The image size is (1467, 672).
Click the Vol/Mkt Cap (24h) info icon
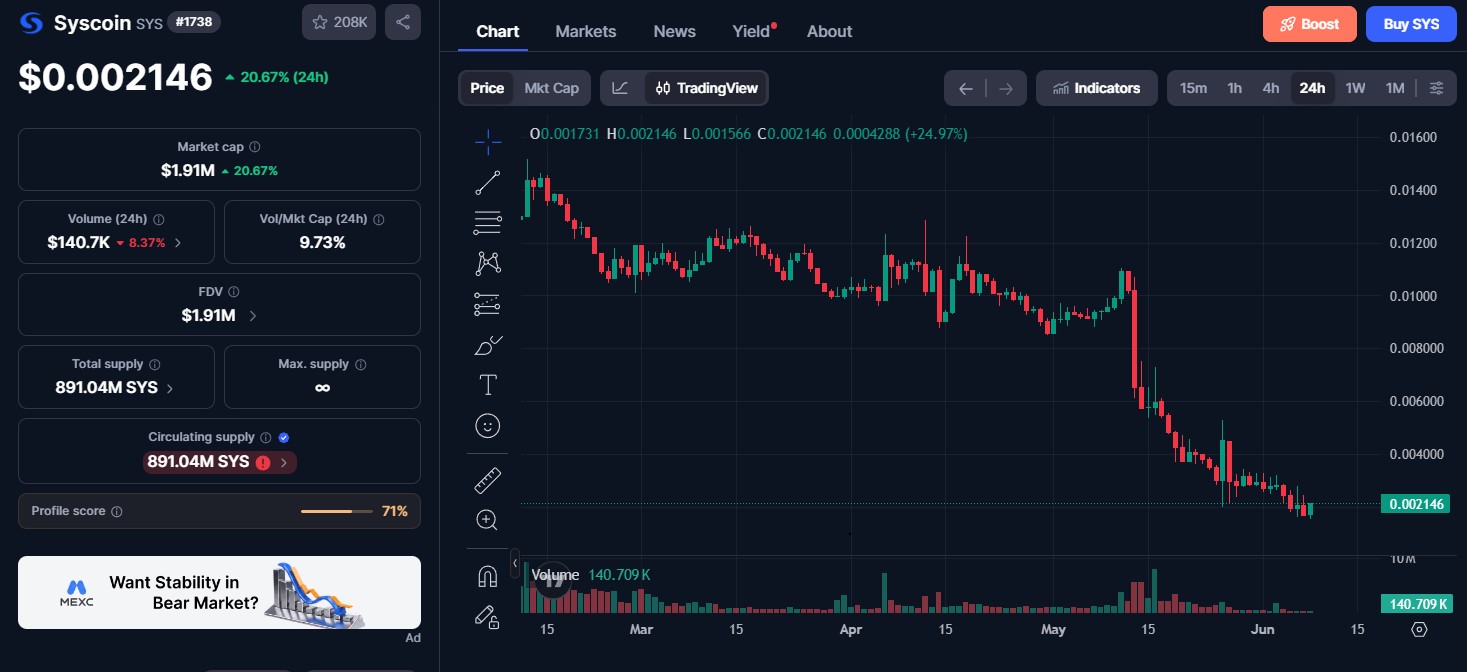(378, 219)
